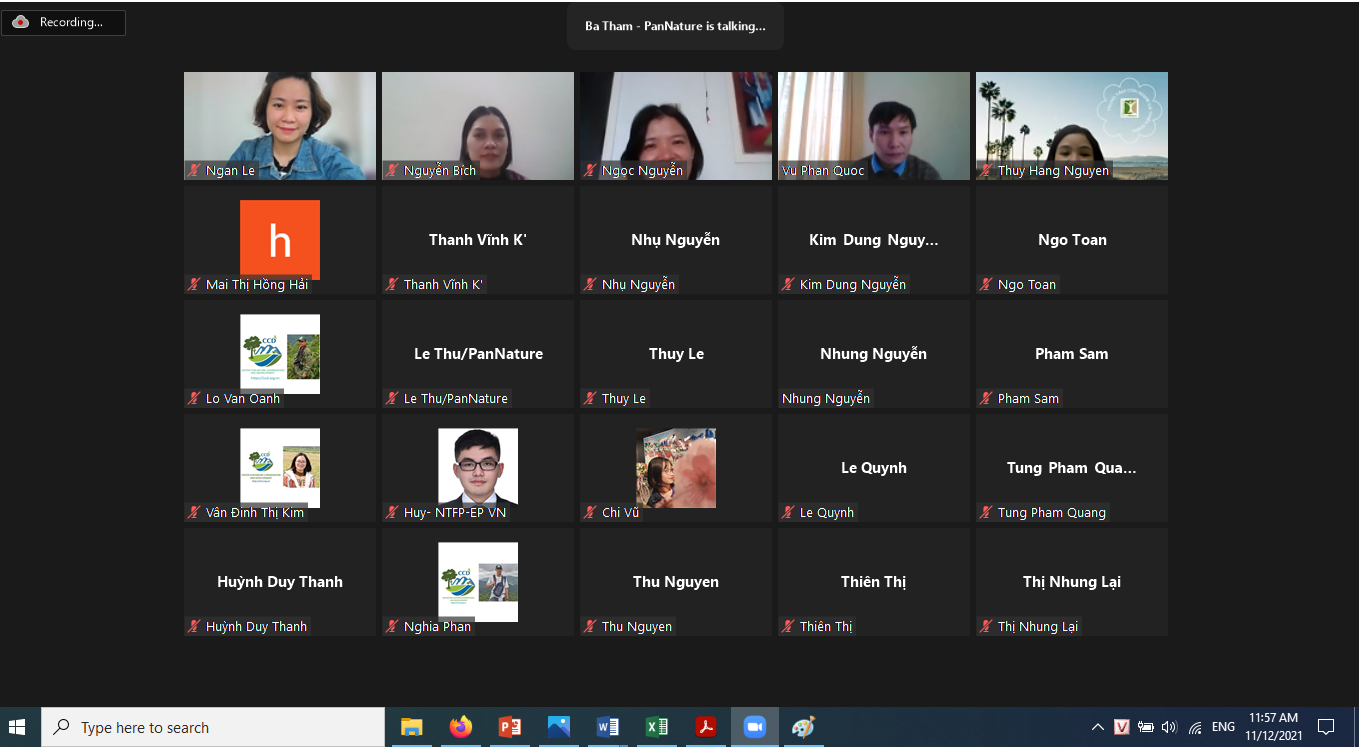The image size is (1363, 755).
Task: Click the Type here to search box
Action: 212,727
